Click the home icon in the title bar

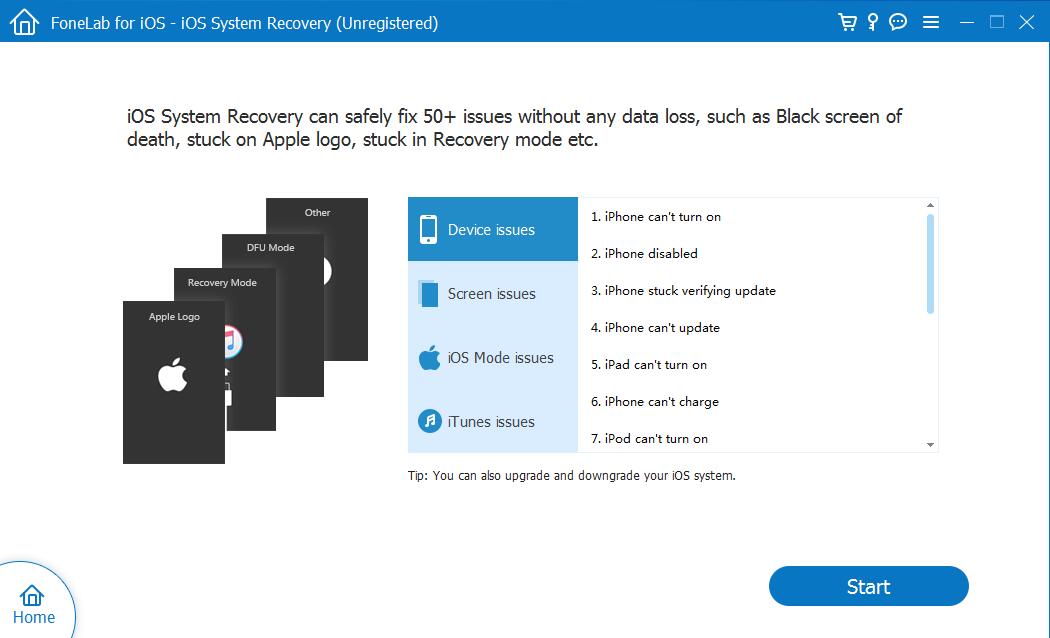(x=24, y=21)
